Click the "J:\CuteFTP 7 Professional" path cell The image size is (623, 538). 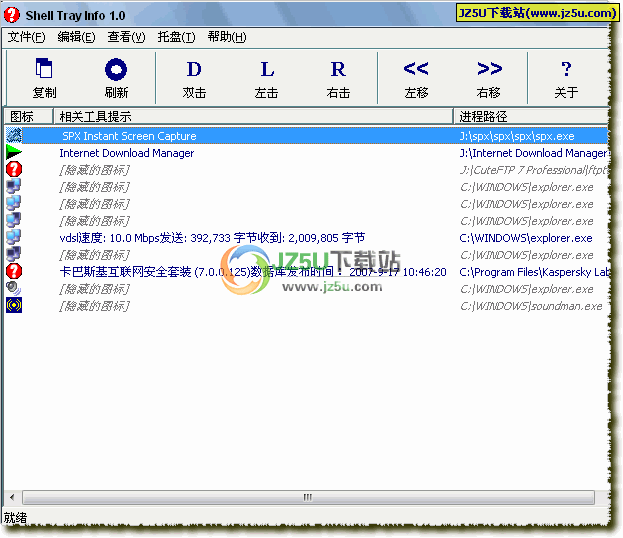534,170
